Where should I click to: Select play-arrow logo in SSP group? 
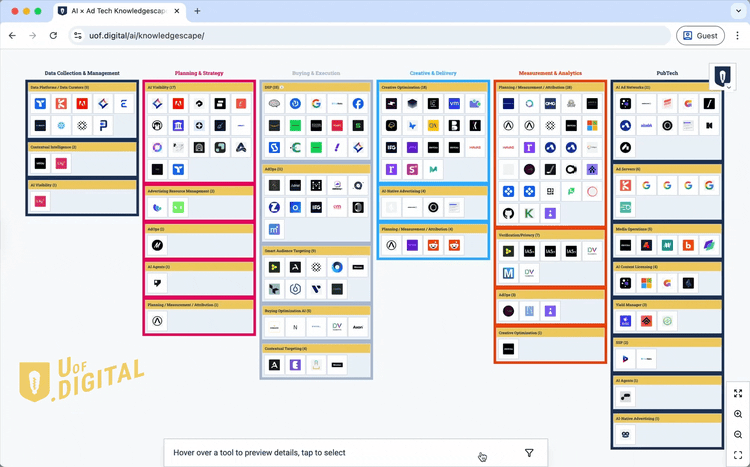[625, 359]
